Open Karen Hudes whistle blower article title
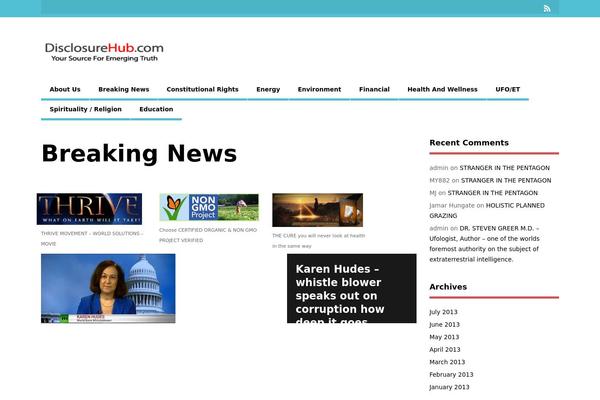 [340, 296]
